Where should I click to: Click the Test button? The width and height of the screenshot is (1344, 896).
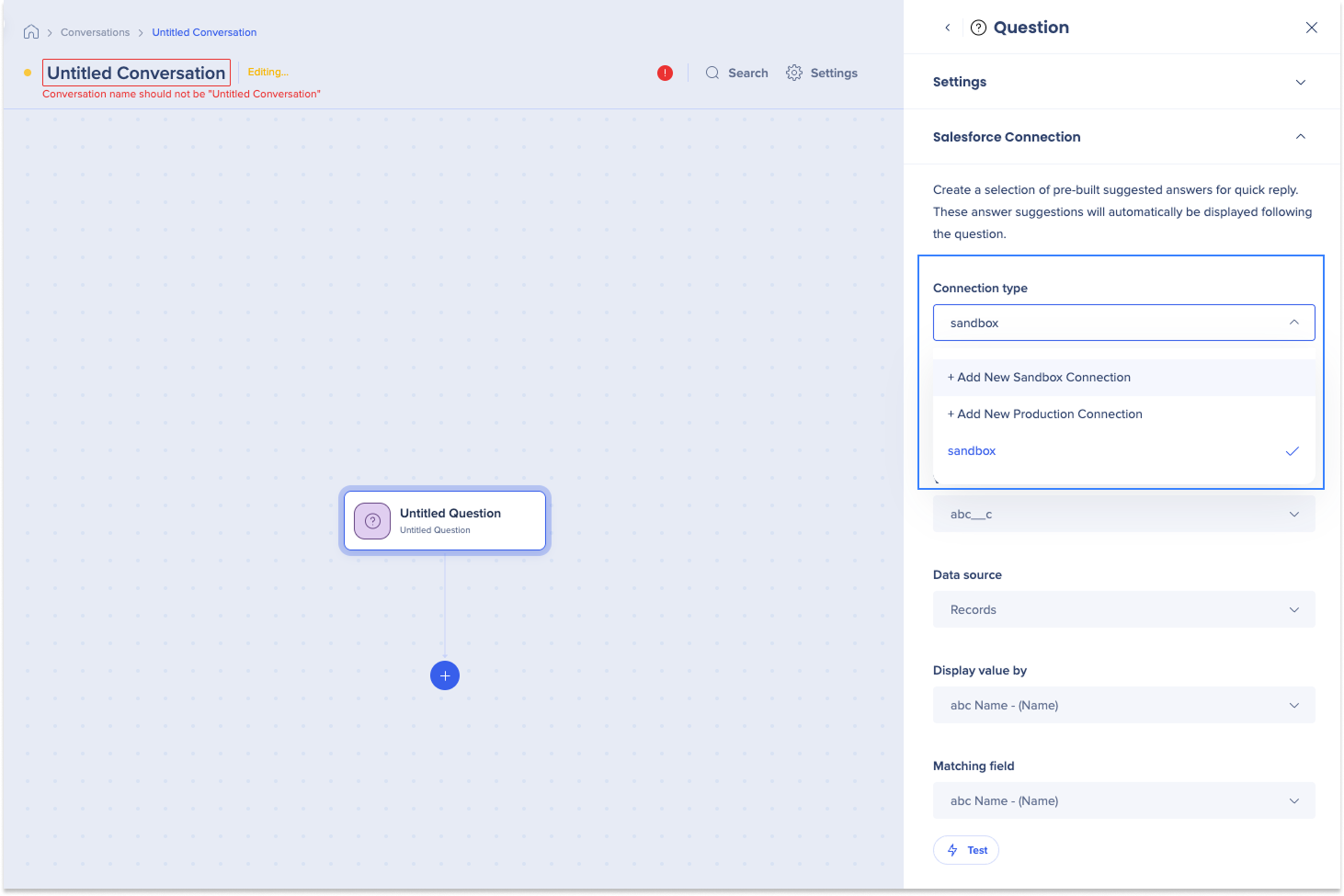point(966,850)
